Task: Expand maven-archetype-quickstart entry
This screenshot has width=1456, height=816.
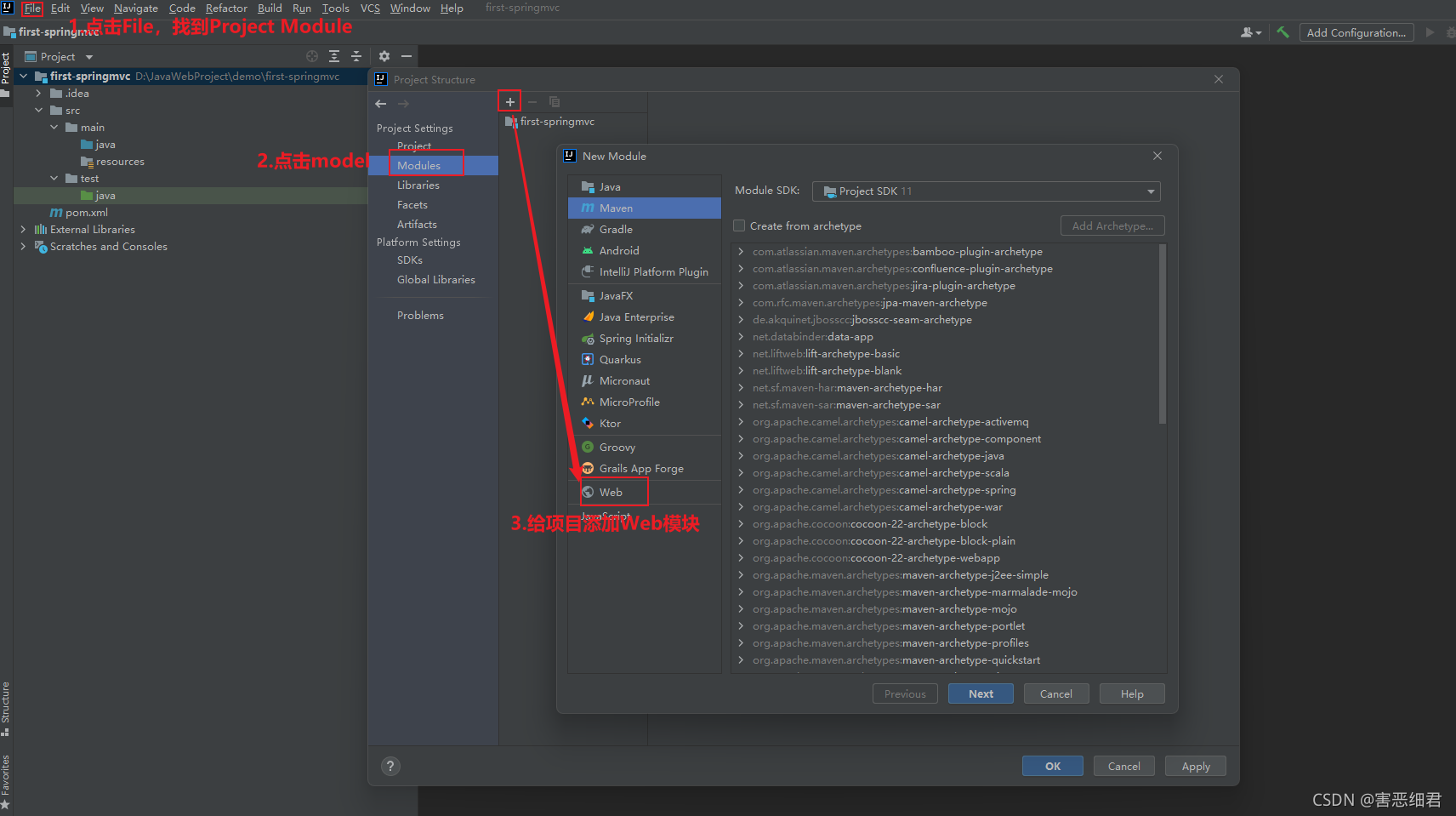Action: (741, 660)
